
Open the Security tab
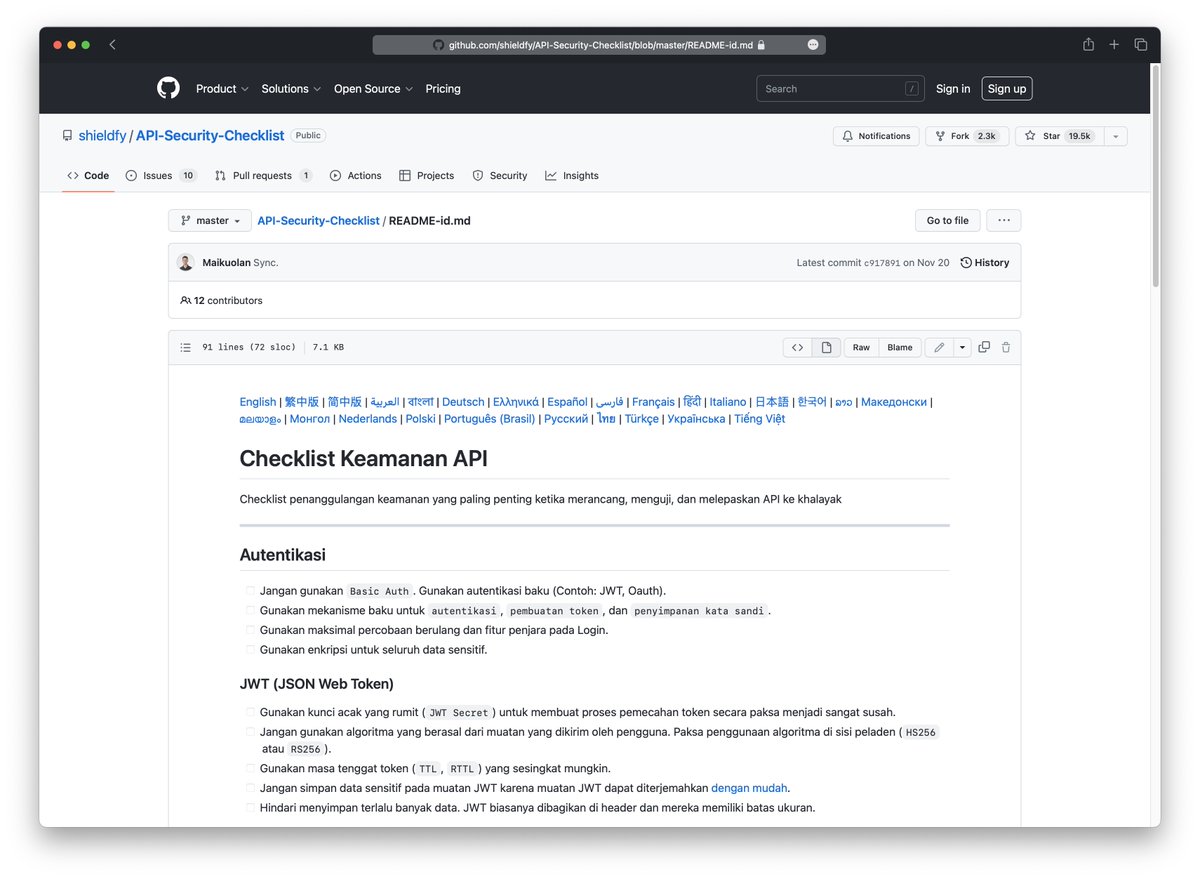(500, 175)
